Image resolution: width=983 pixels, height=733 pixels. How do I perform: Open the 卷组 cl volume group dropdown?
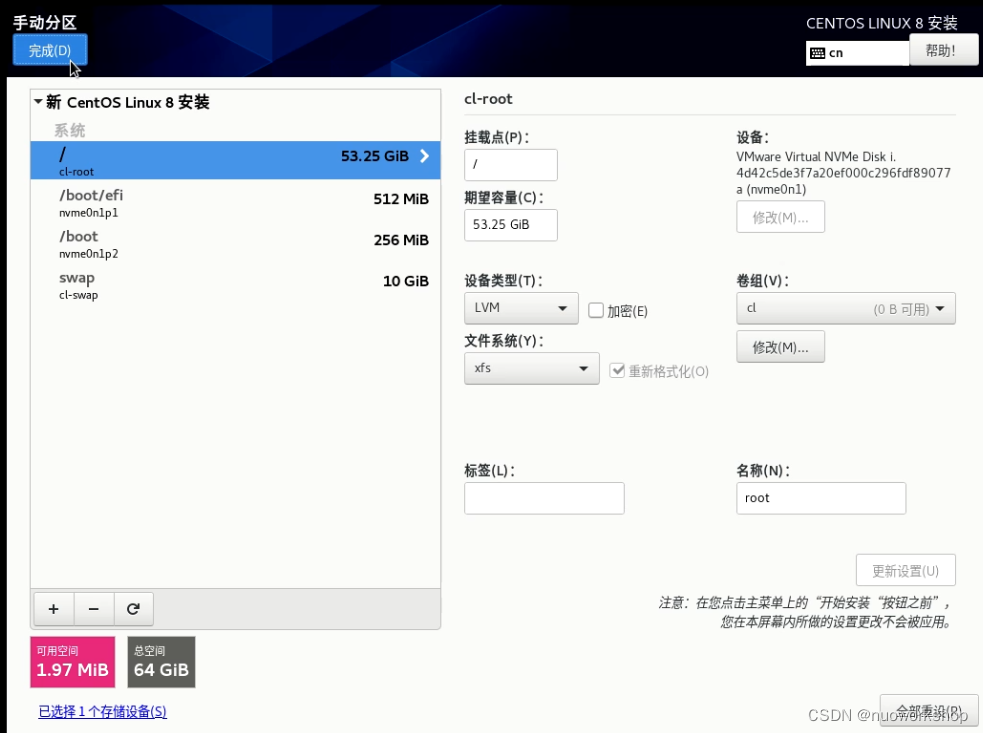pyautogui.click(x=846, y=308)
